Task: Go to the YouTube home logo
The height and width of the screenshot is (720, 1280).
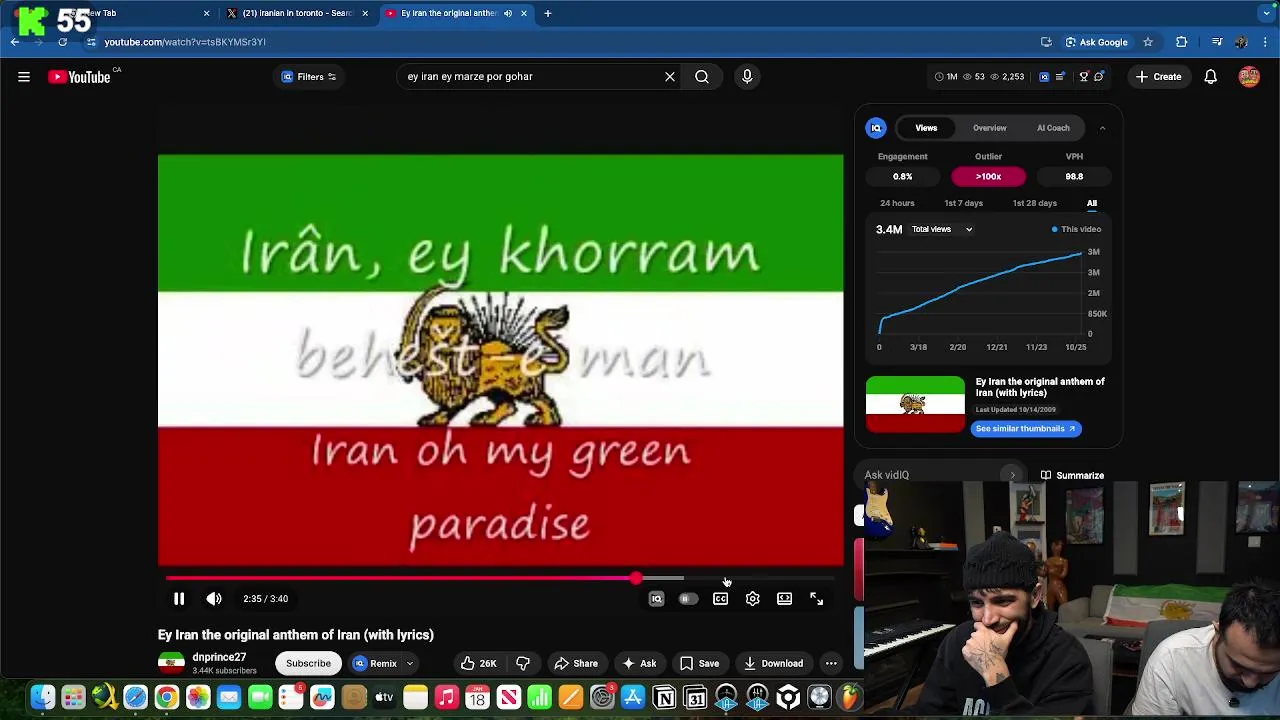Action: [79, 76]
